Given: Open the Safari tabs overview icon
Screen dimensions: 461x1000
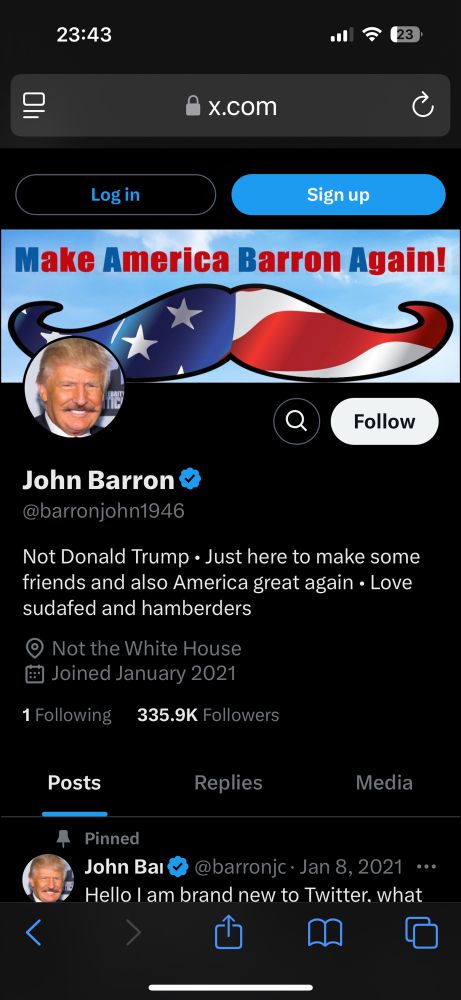Looking at the screenshot, I should coord(421,932).
